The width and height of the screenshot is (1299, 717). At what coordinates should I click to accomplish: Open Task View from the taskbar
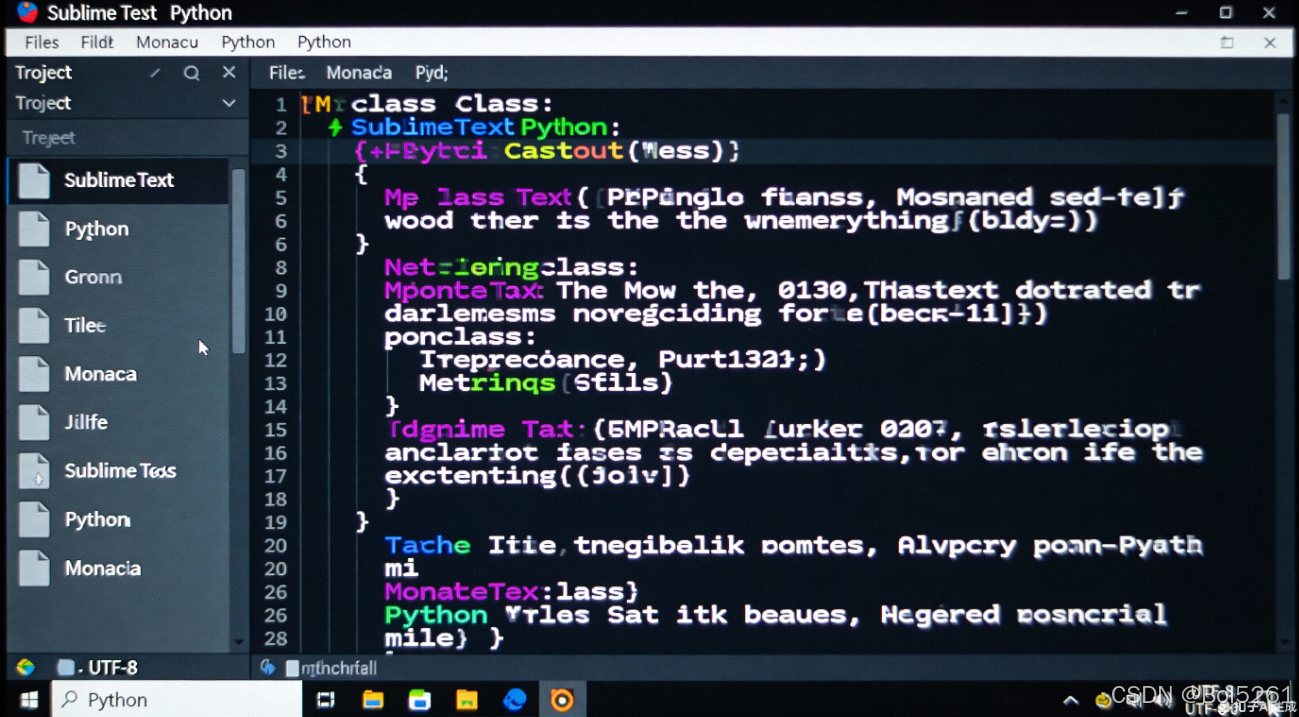point(326,700)
